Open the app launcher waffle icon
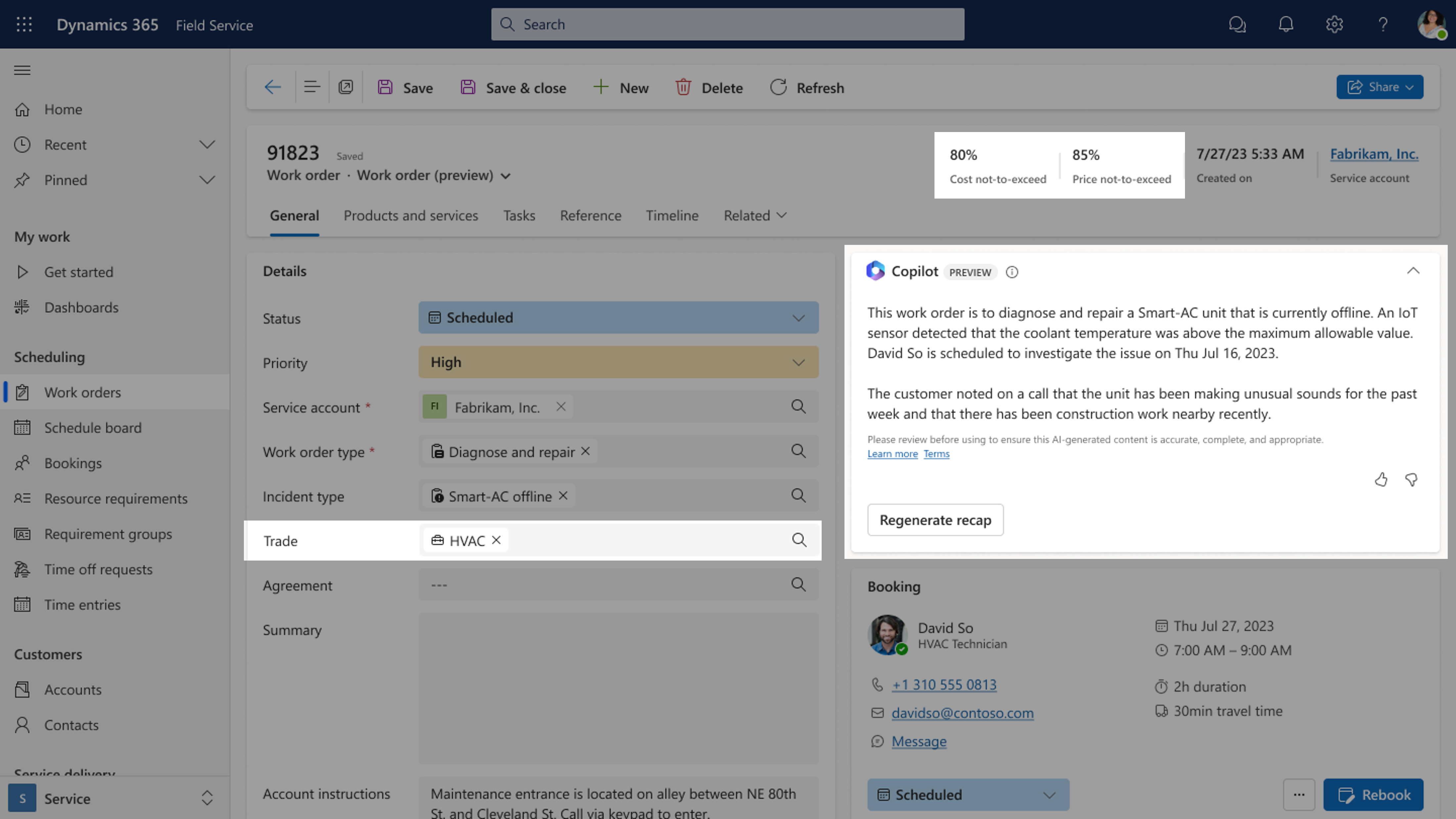1456x819 pixels. pyautogui.click(x=24, y=24)
